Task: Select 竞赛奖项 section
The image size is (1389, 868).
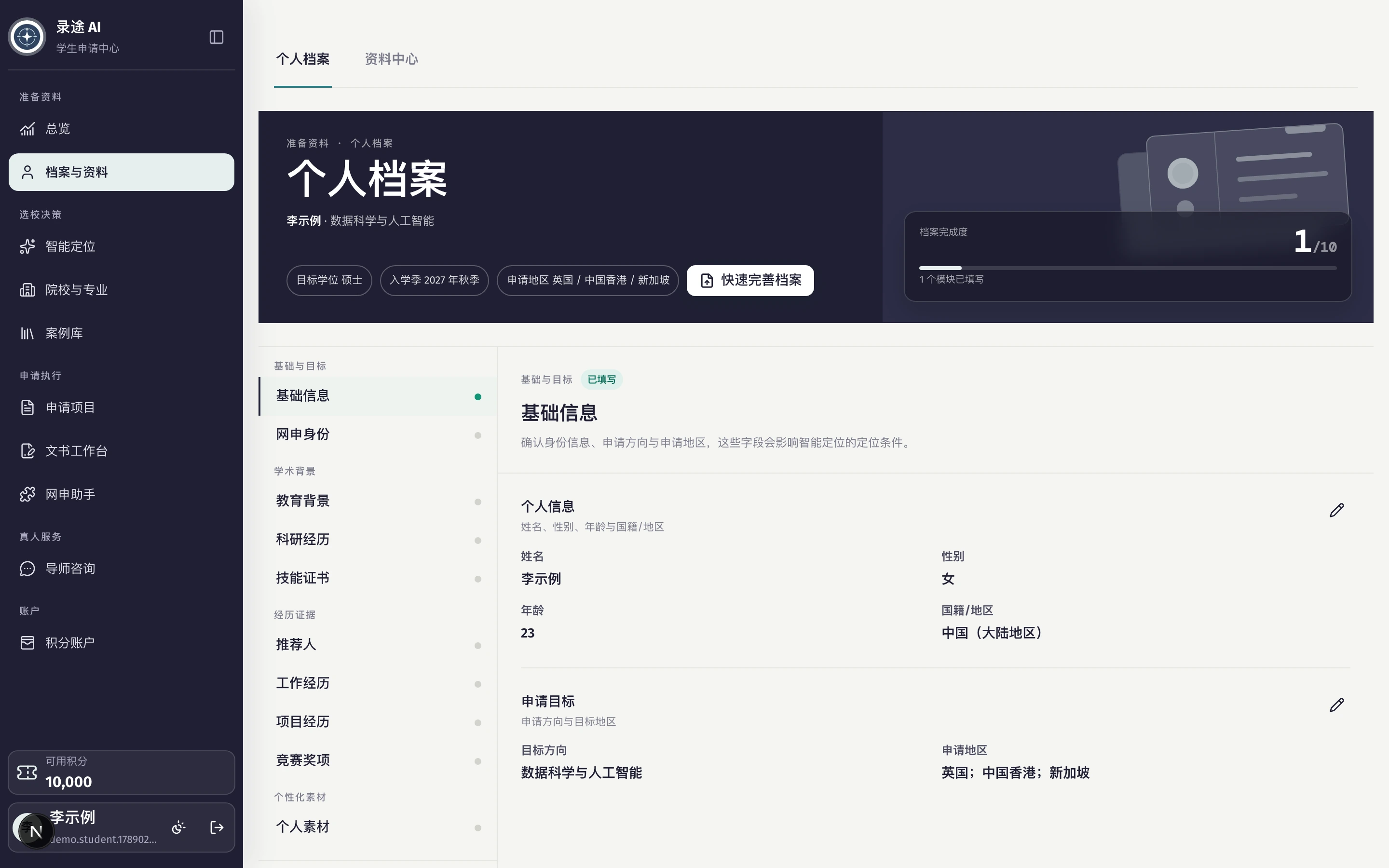Action: point(378,760)
